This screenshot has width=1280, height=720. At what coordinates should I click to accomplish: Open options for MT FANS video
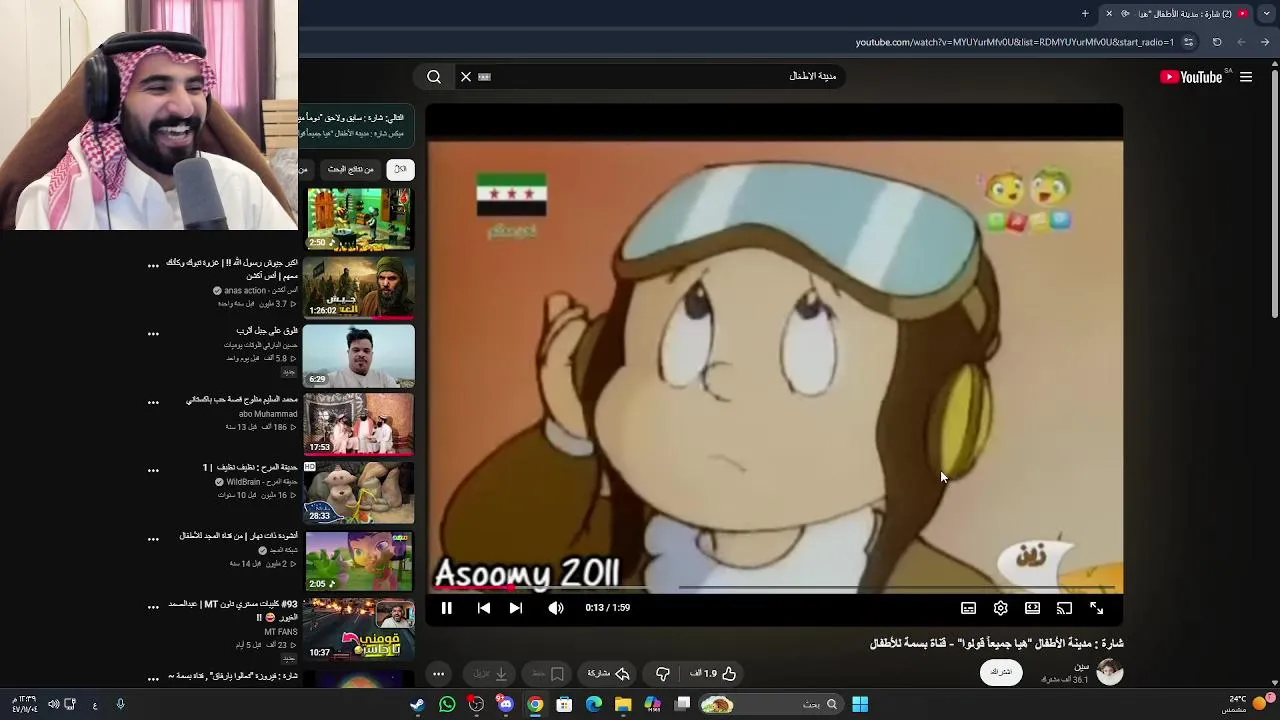[x=153, y=607]
